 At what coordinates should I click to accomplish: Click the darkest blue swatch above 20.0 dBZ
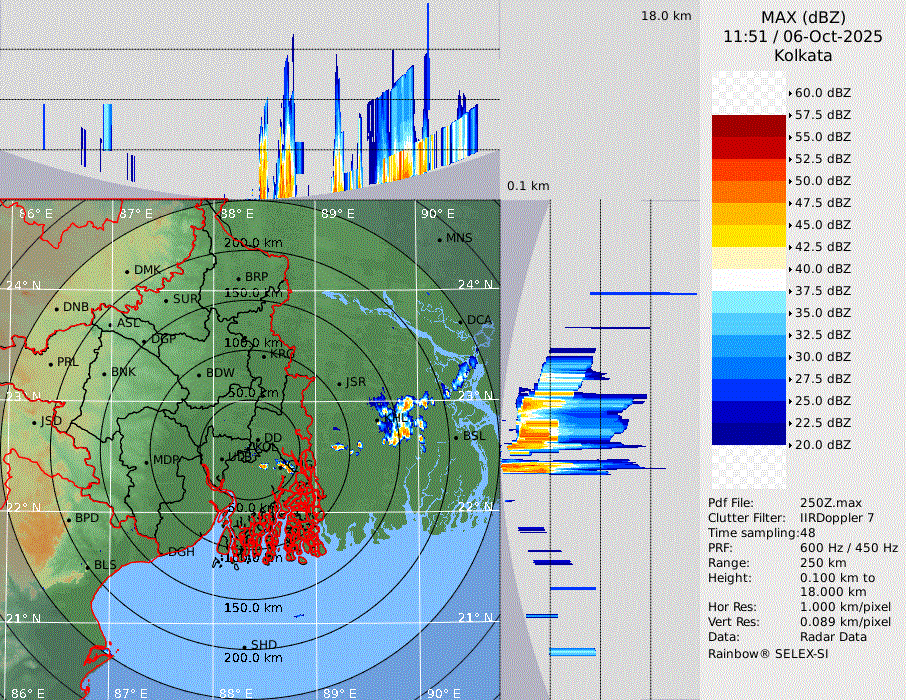pos(748,433)
